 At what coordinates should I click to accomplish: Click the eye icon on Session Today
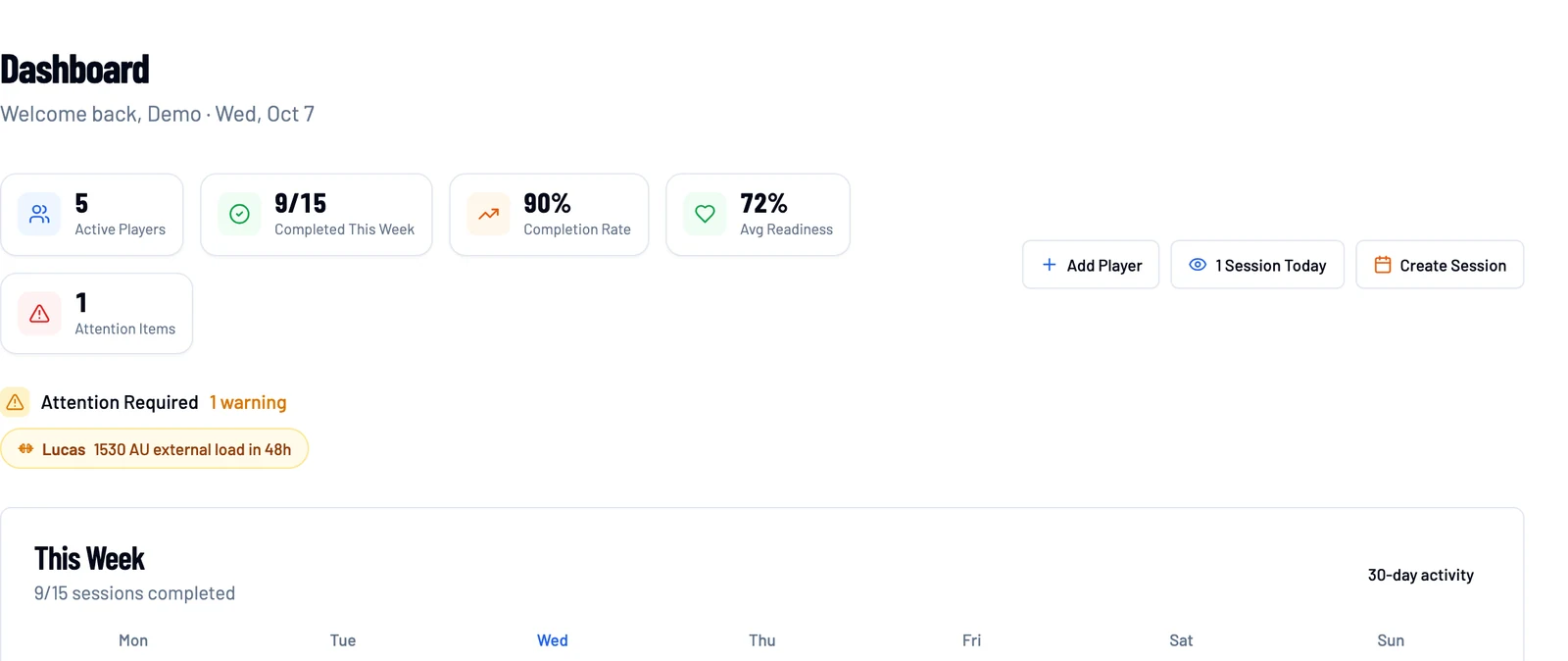pyautogui.click(x=1197, y=265)
